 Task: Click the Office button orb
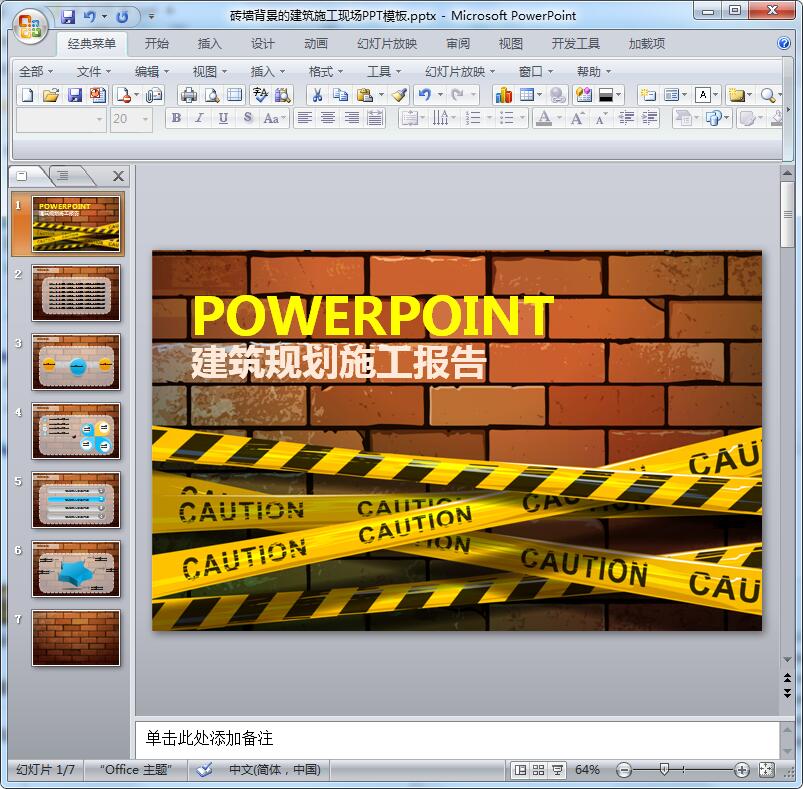pos(30,26)
